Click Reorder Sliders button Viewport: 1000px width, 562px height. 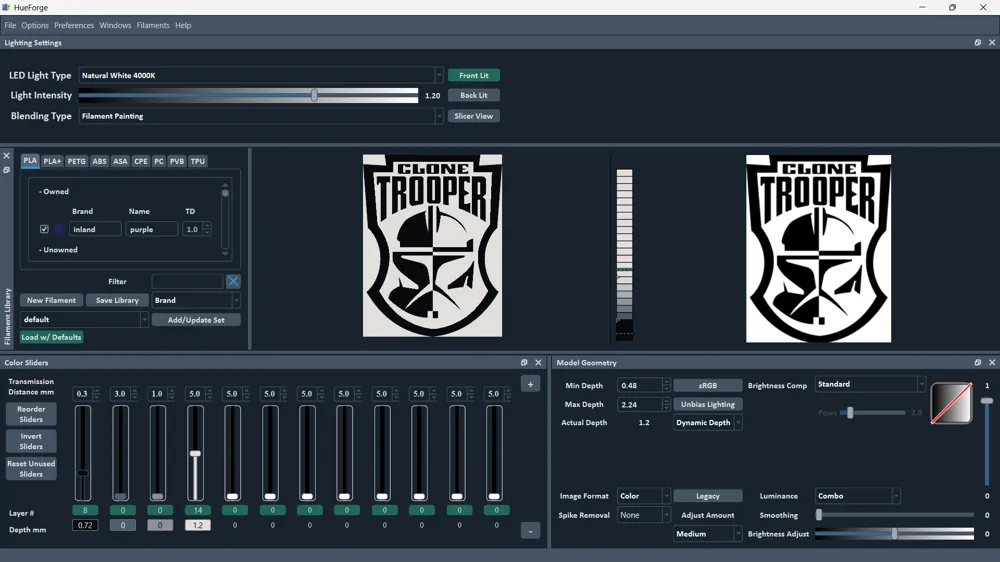tap(31, 414)
